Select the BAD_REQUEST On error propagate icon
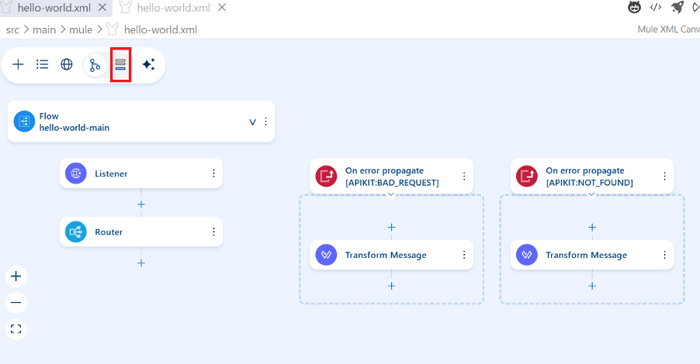This screenshot has width=700, height=364. pyautogui.click(x=326, y=176)
